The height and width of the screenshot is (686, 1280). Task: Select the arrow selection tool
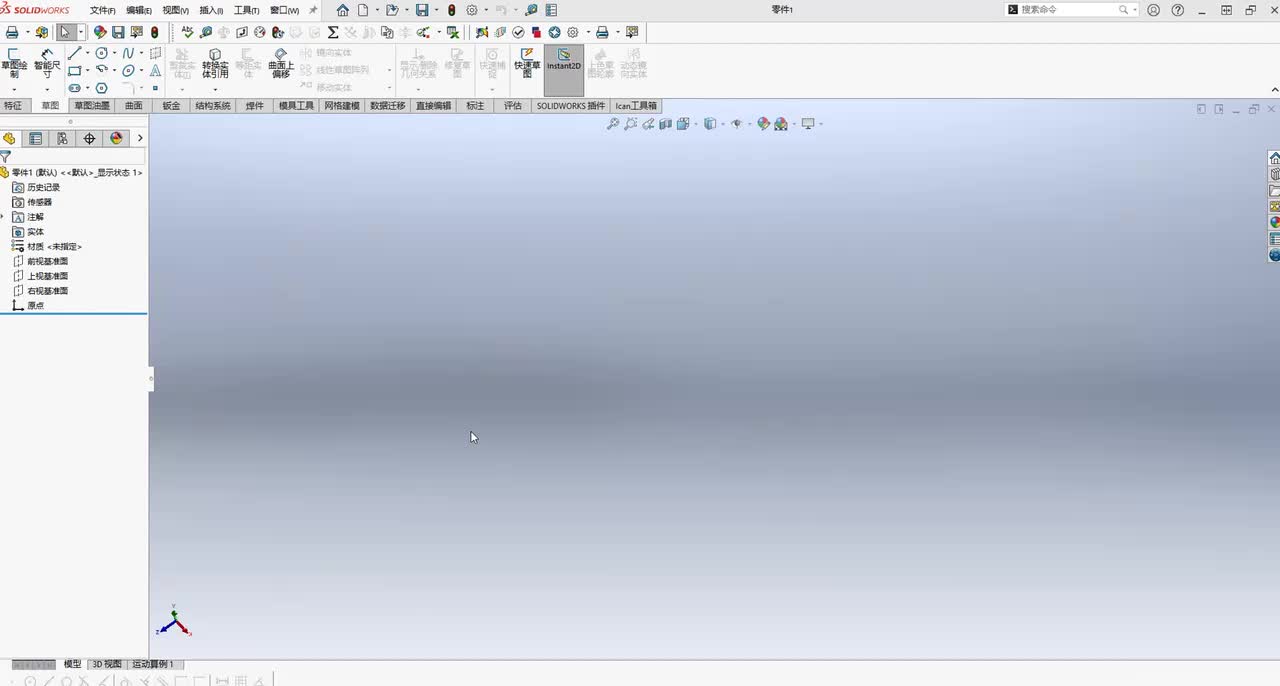pyautogui.click(x=65, y=32)
